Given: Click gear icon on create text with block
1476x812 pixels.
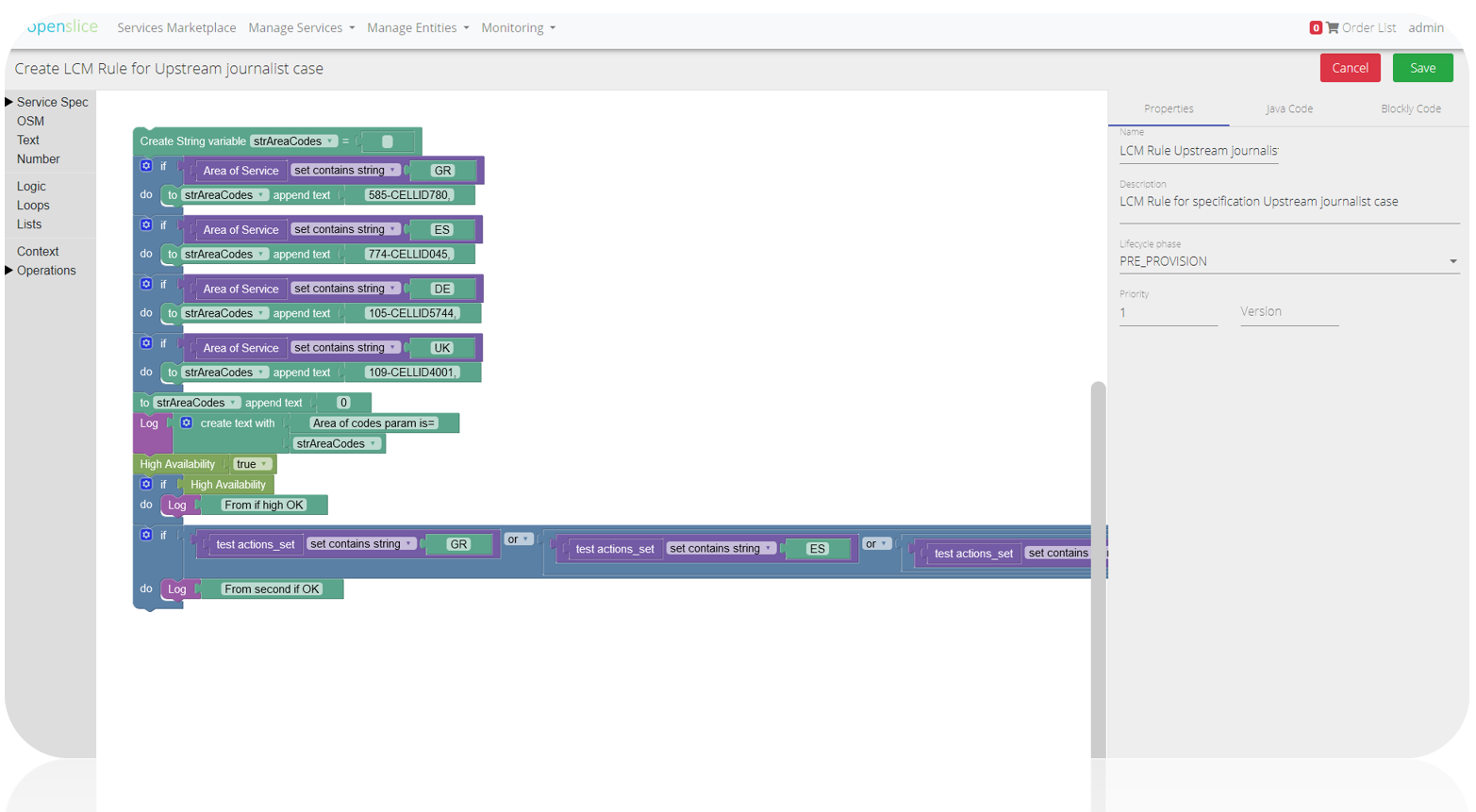Looking at the screenshot, I should coord(187,423).
